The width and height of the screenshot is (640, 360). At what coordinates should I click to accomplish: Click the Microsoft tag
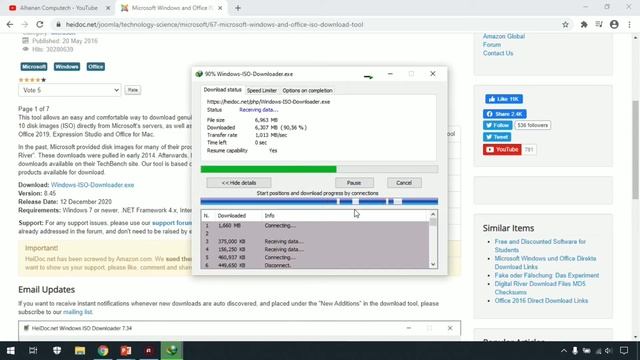[x=34, y=67]
